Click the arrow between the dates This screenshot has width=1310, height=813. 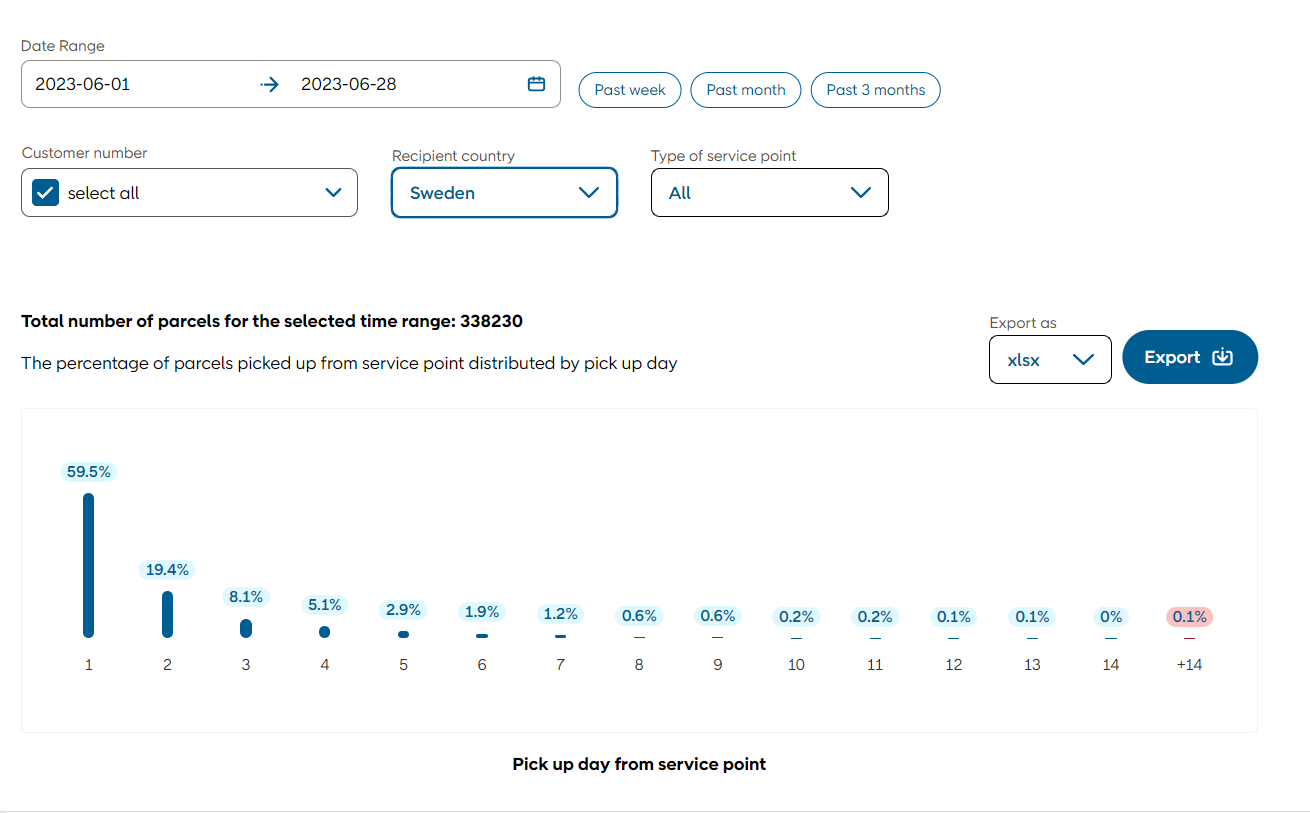269,85
